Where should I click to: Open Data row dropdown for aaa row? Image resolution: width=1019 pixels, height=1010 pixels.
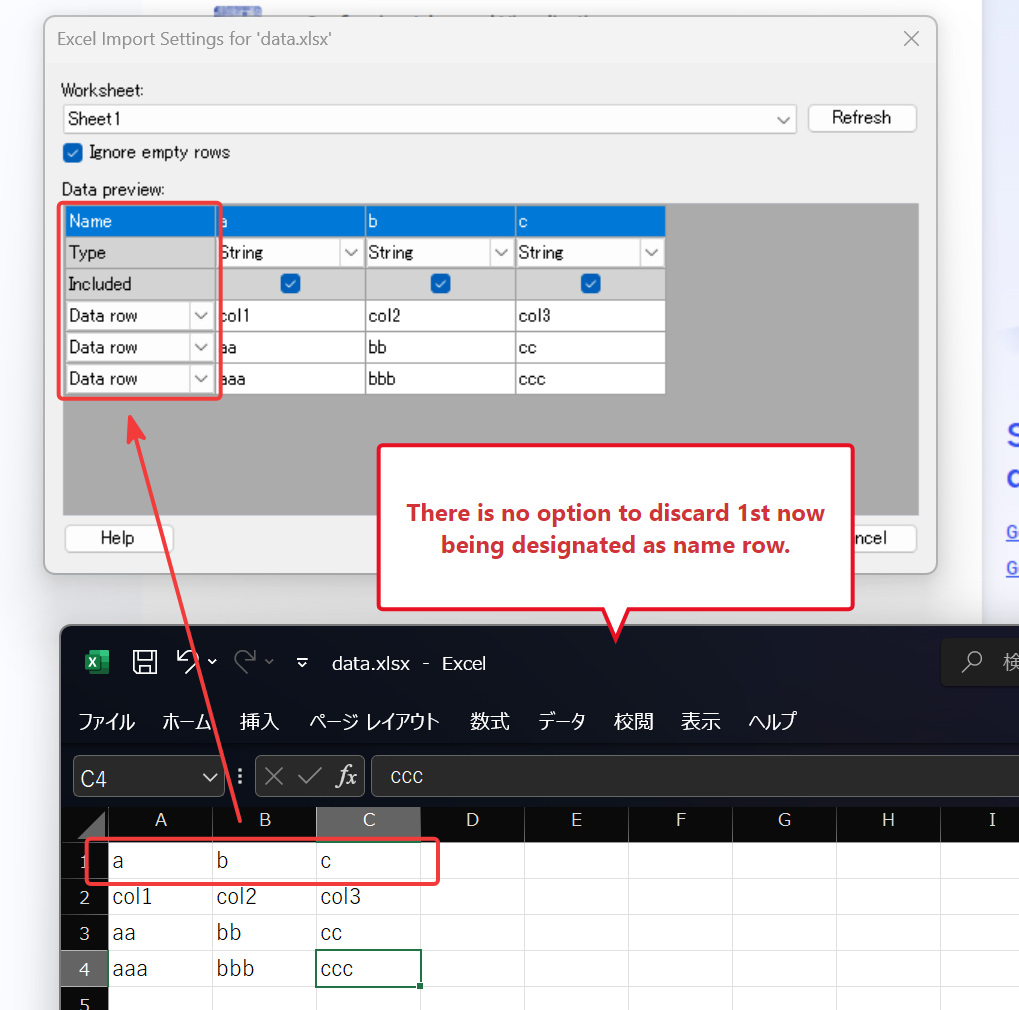point(201,378)
